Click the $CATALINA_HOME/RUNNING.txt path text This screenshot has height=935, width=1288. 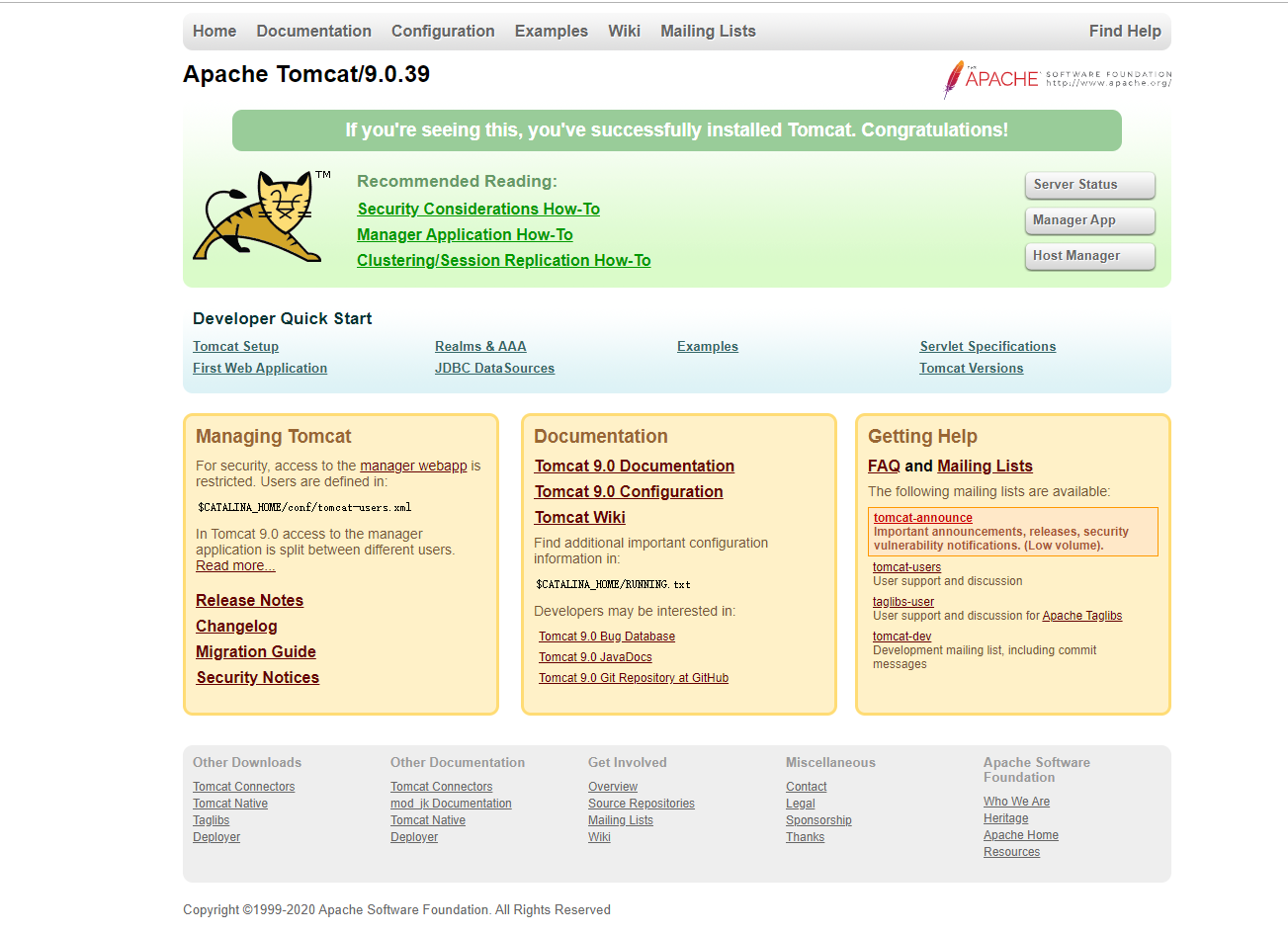613,584
